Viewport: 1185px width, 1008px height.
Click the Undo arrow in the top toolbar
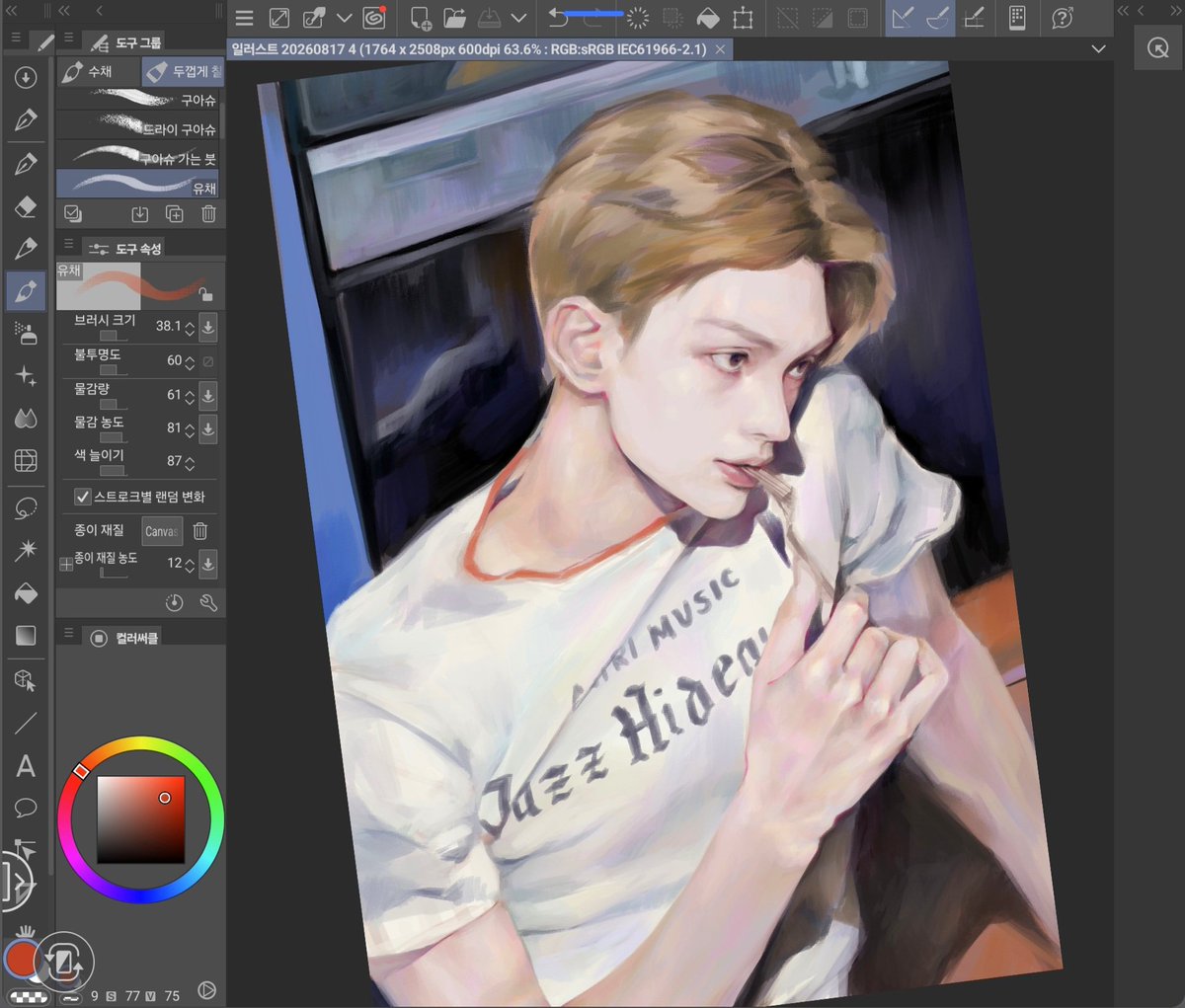(559, 18)
